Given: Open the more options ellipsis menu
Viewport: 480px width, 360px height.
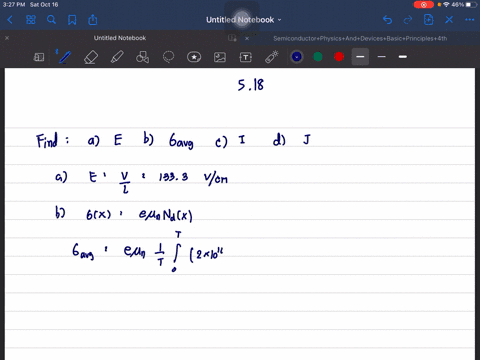Looking at the screenshot, I should 470,20.
